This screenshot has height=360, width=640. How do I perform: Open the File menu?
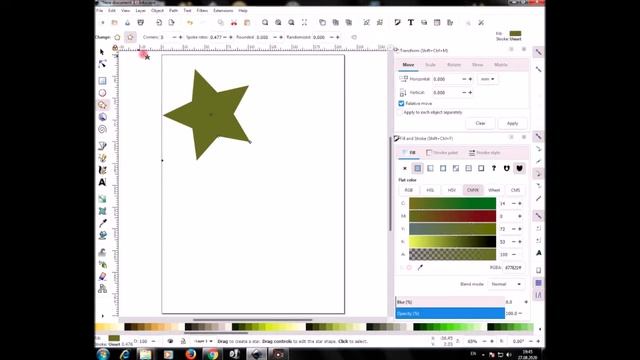[x=100, y=11]
